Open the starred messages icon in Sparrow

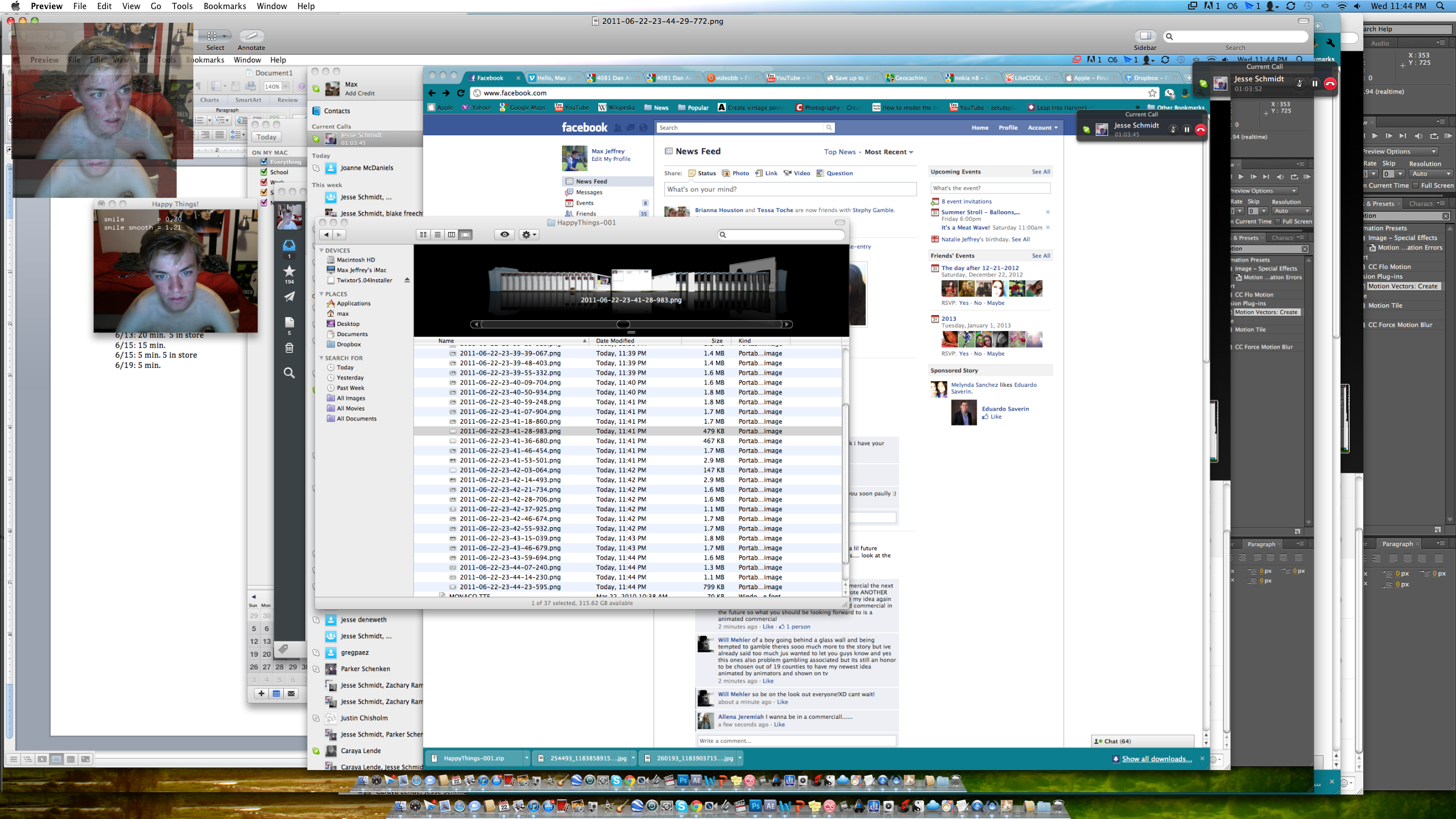289,271
